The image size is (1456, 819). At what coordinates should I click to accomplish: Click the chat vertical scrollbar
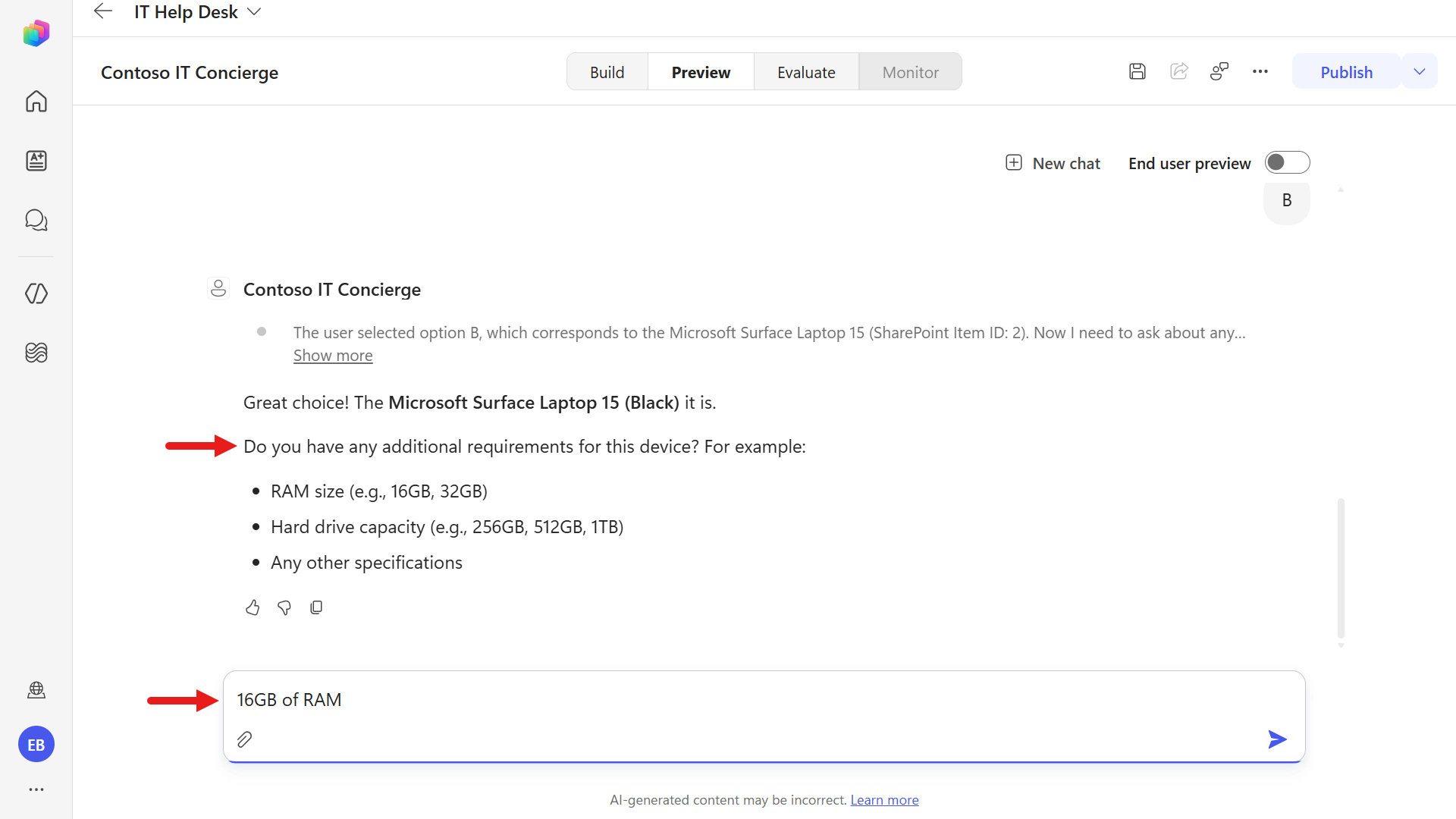pos(1341,567)
